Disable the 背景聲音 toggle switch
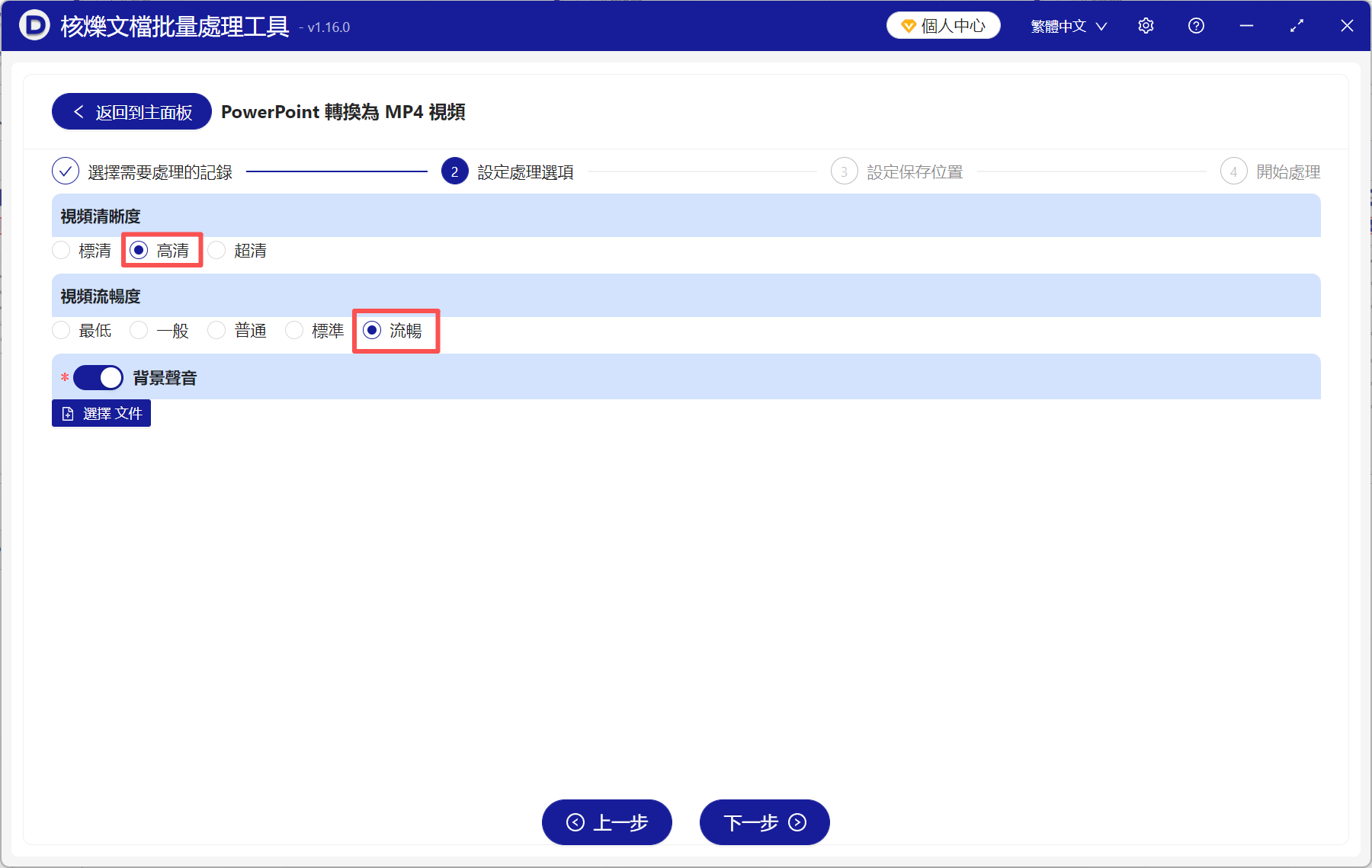This screenshot has height=868, width=1372. pyautogui.click(x=98, y=376)
